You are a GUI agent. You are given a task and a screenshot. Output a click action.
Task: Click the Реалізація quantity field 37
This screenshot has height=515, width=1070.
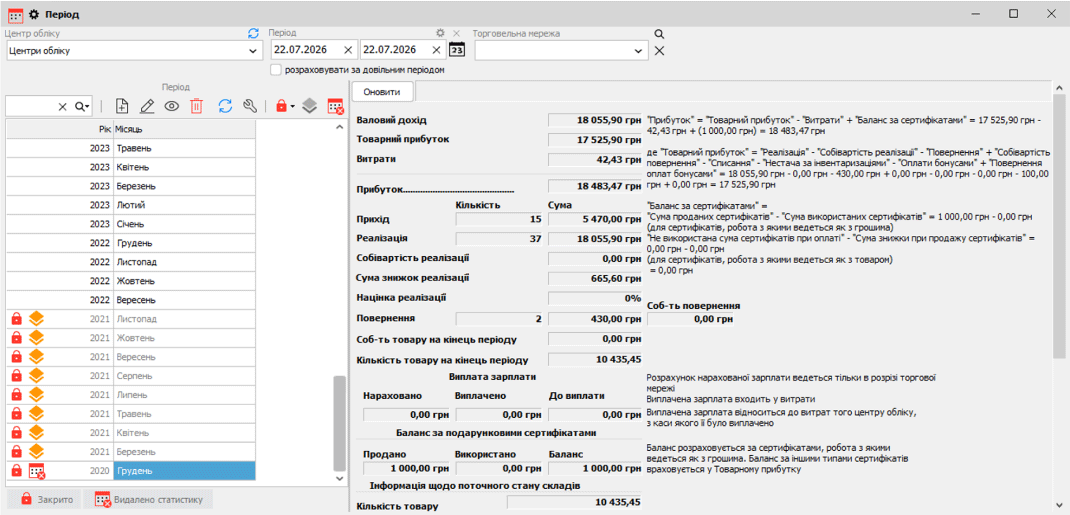click(x=500, y=239)
